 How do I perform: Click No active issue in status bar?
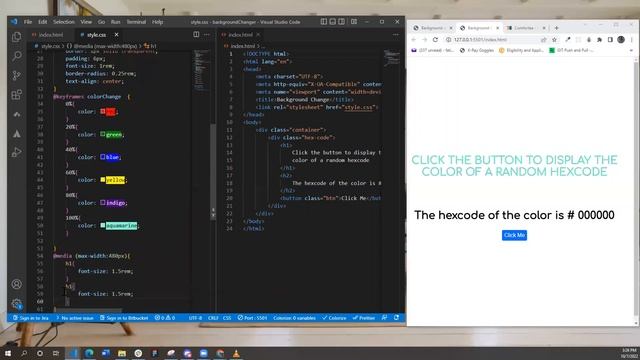pyautogui.click(x=74, y=318)
